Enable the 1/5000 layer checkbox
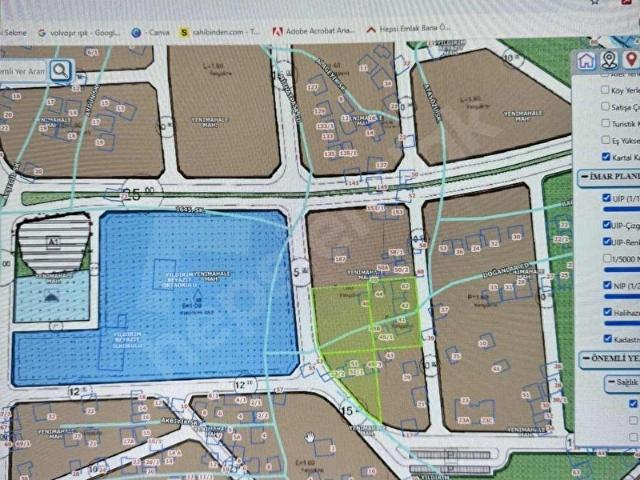 tap(607, 258)
